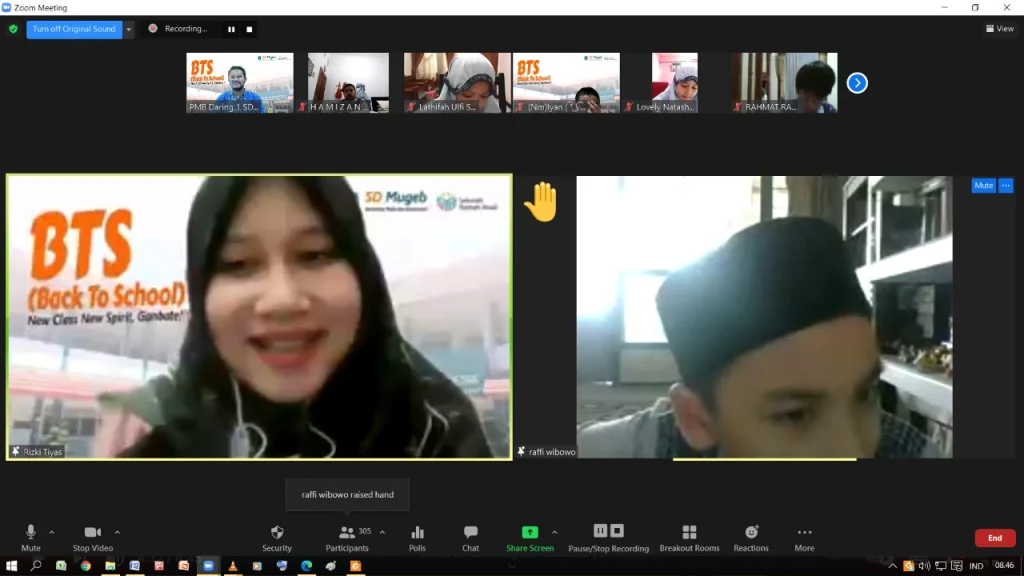Click Turn off Original Sound

point(74,29)
